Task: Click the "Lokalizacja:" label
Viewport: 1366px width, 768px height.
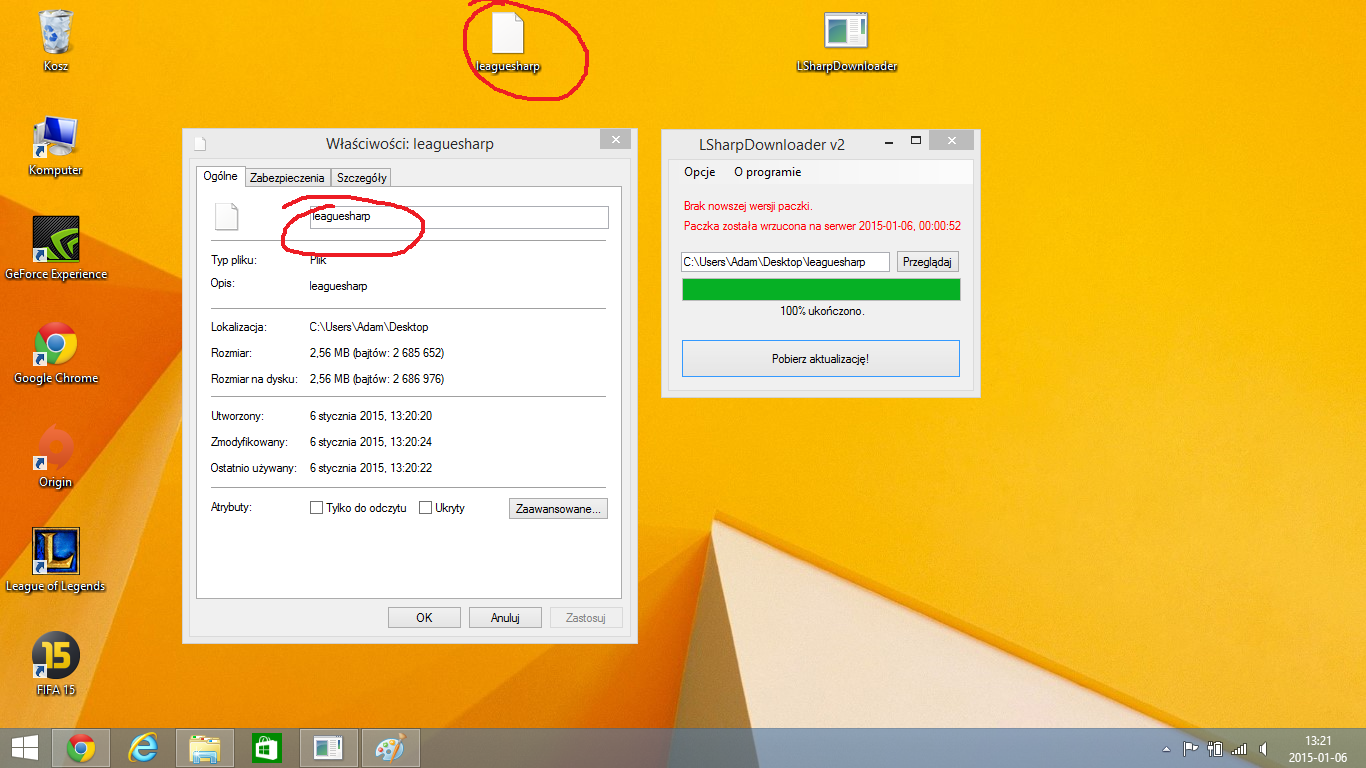Action: tap(238, 327)
